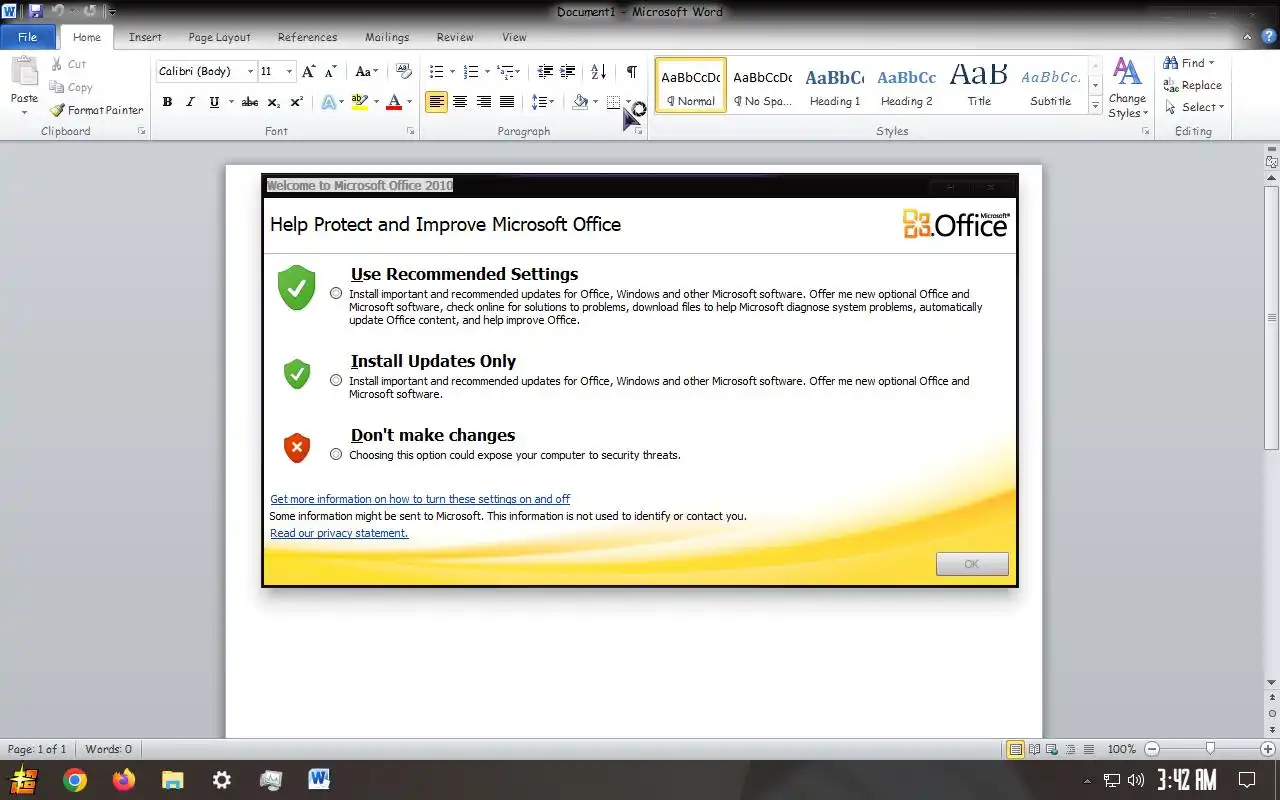This screenshot has width=1280, height=800.
Task: Expand the Styles gallery More arrow
Action: pyautogui.click(x=1096, y=105)
